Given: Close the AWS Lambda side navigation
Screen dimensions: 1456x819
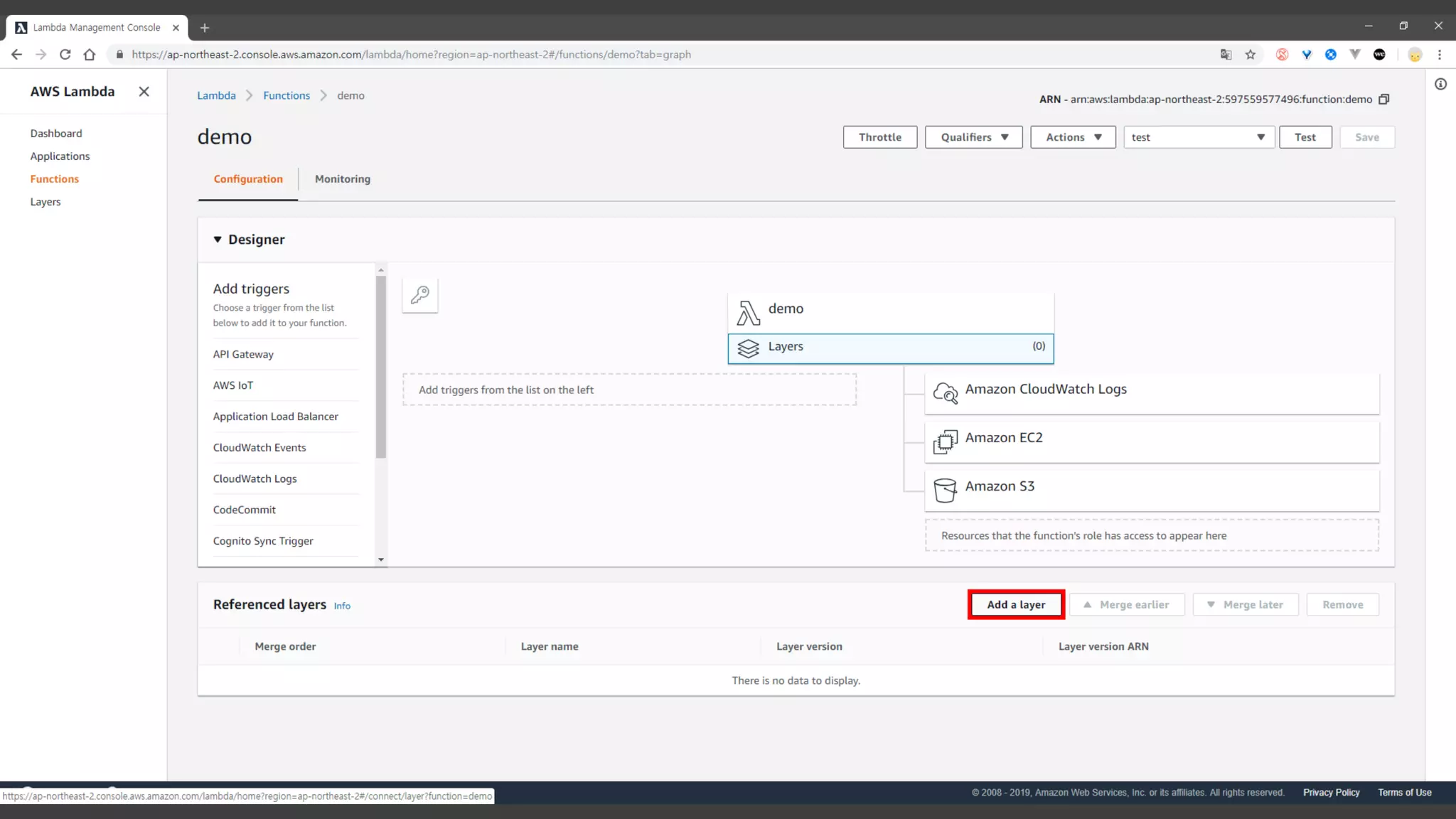Looking at the screenshot, I should click(x=144, y=92).
